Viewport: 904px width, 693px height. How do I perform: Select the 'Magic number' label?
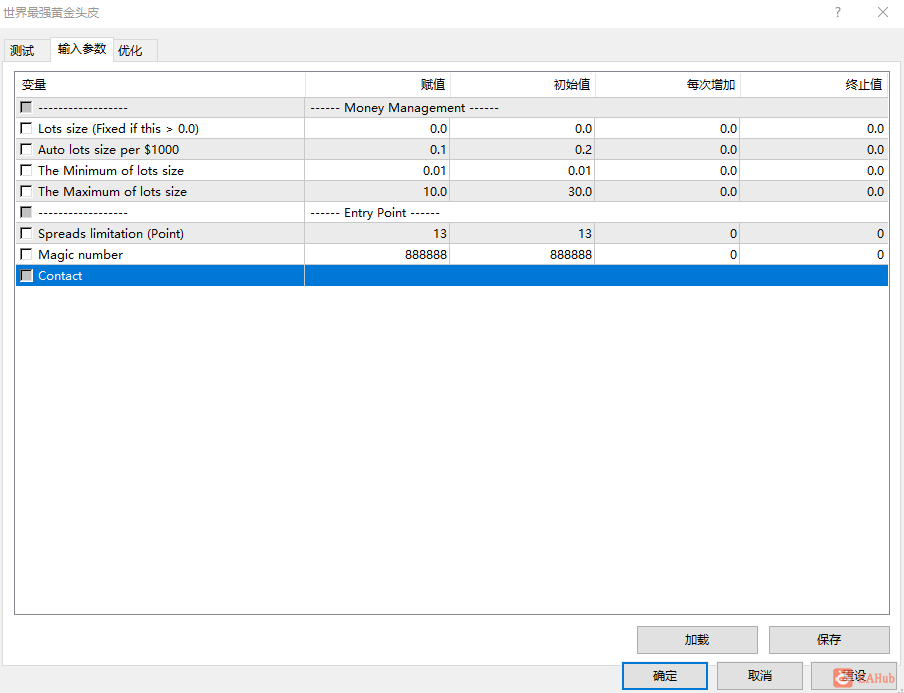click(80, 255)
